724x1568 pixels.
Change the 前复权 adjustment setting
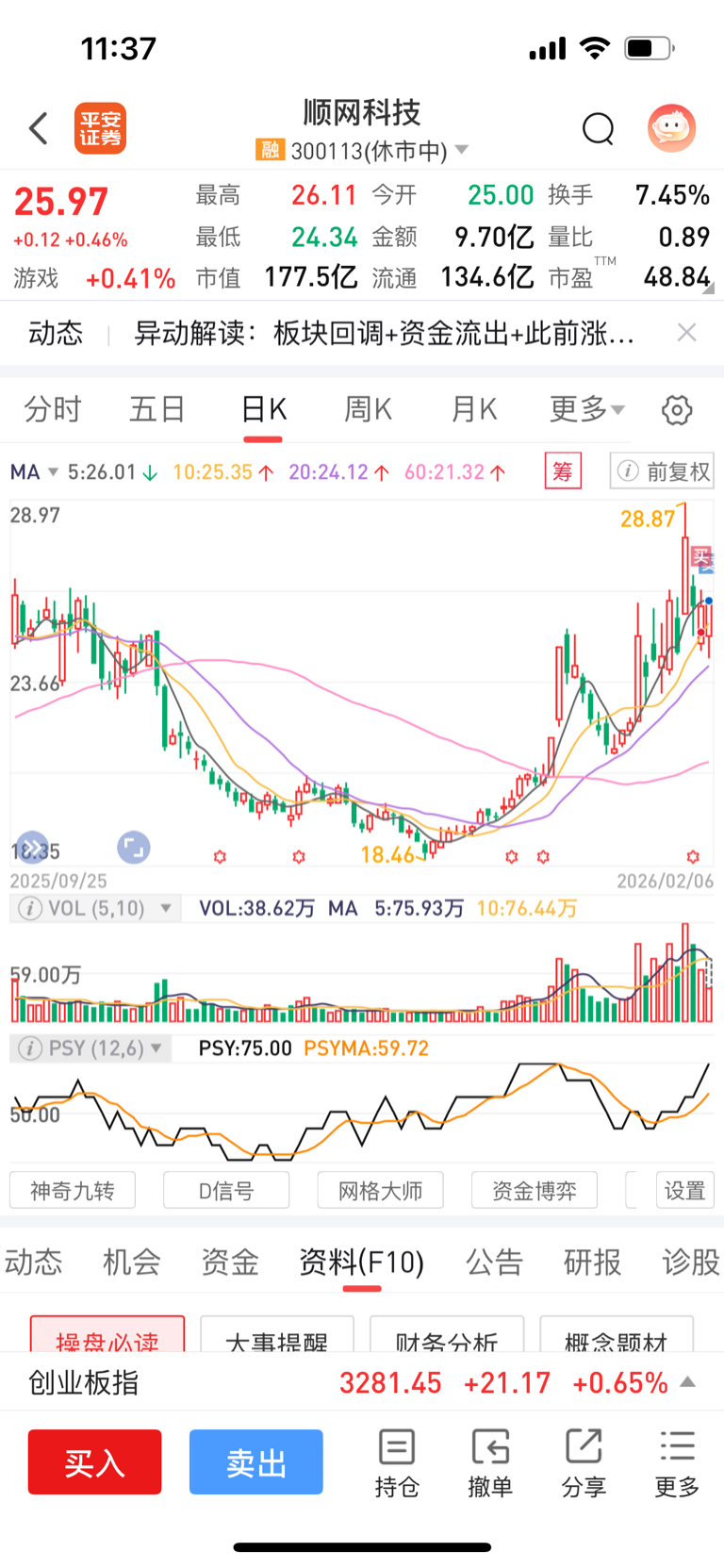[662, 470]
